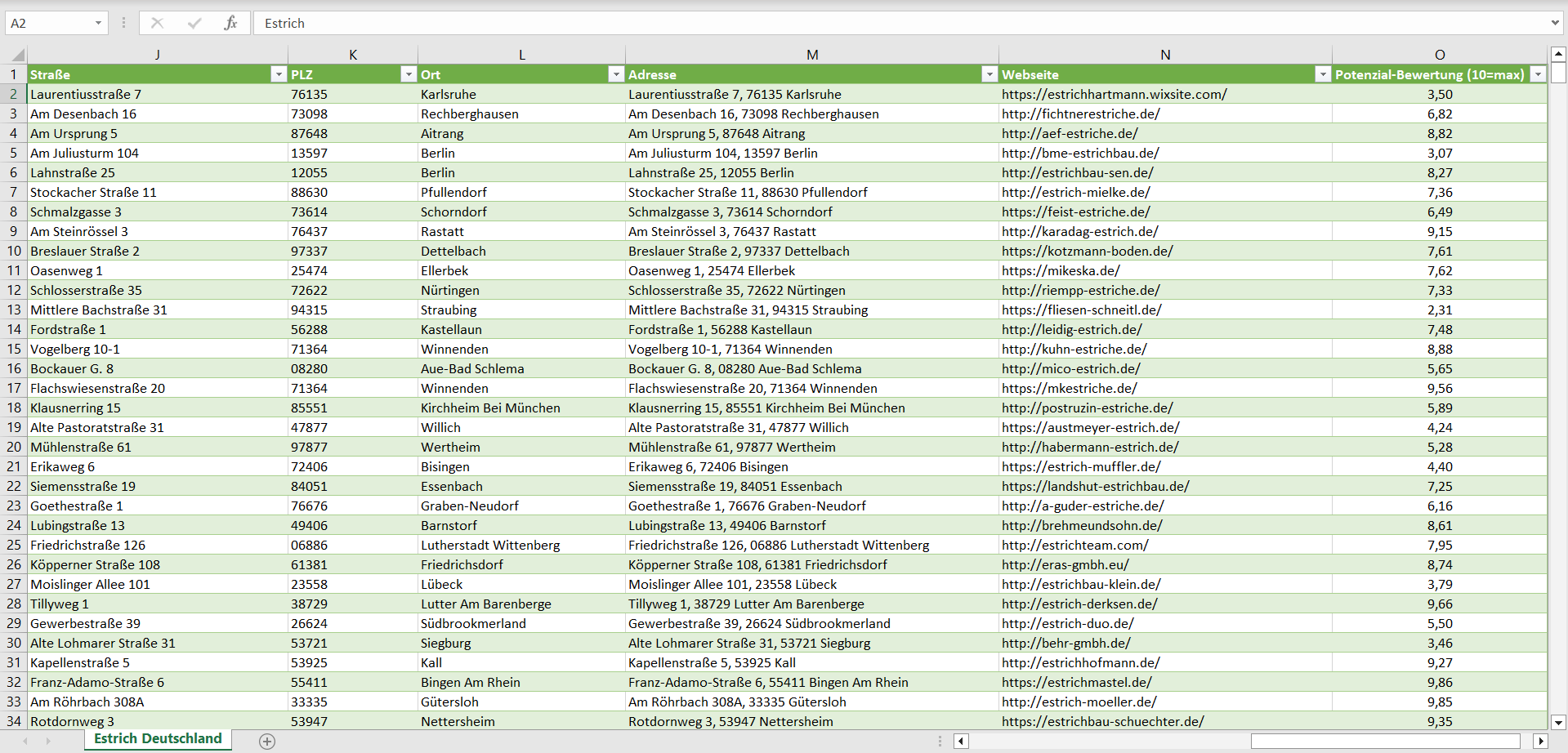Click into formula bar containing Estrich
This screenshot has width=1568, height=753.
tap(899, 23)
